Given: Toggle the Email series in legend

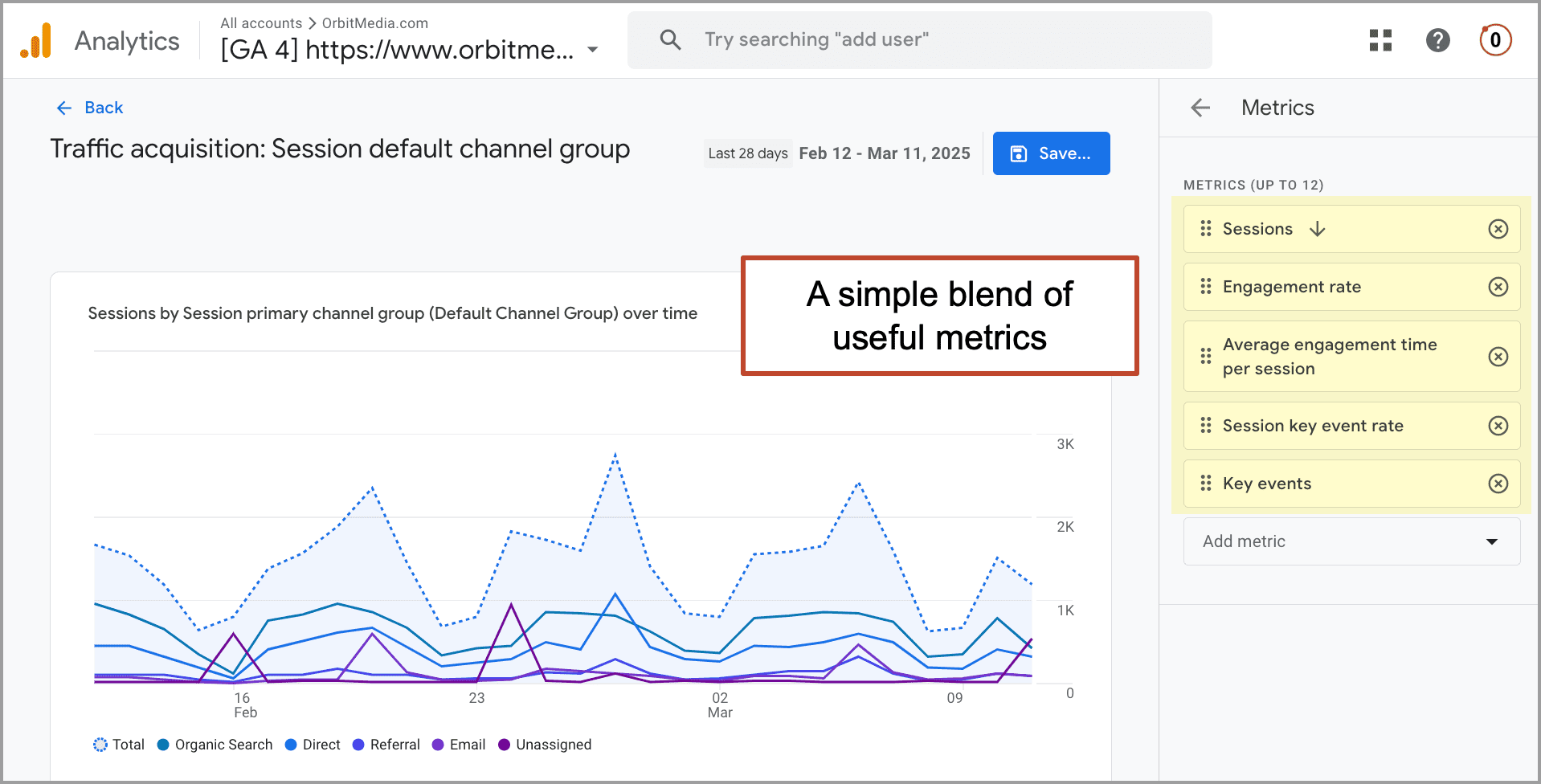Looking at the screenshot, I should 459,745.
